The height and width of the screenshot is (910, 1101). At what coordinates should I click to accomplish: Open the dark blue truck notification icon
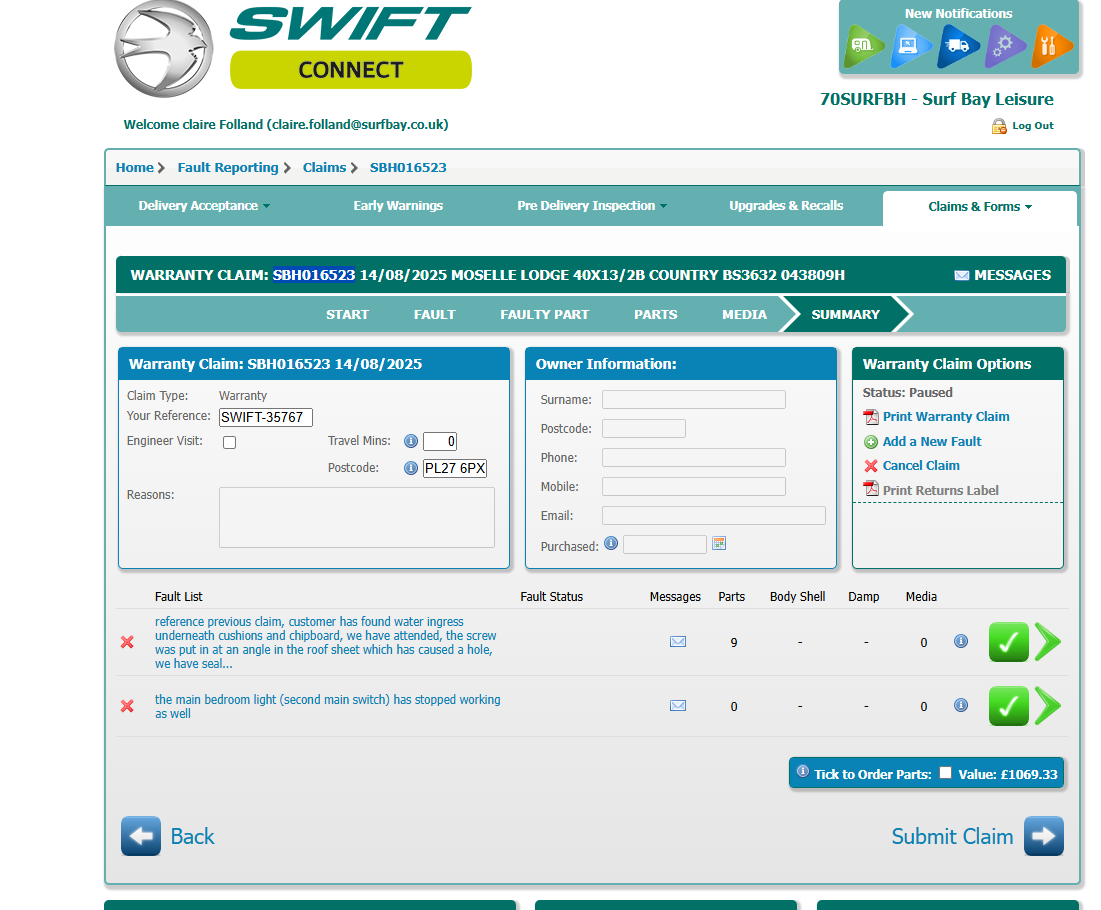957,46
